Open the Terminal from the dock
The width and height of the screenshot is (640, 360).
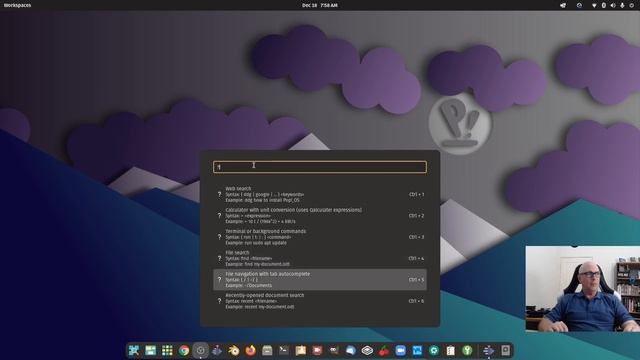[284, 350]
